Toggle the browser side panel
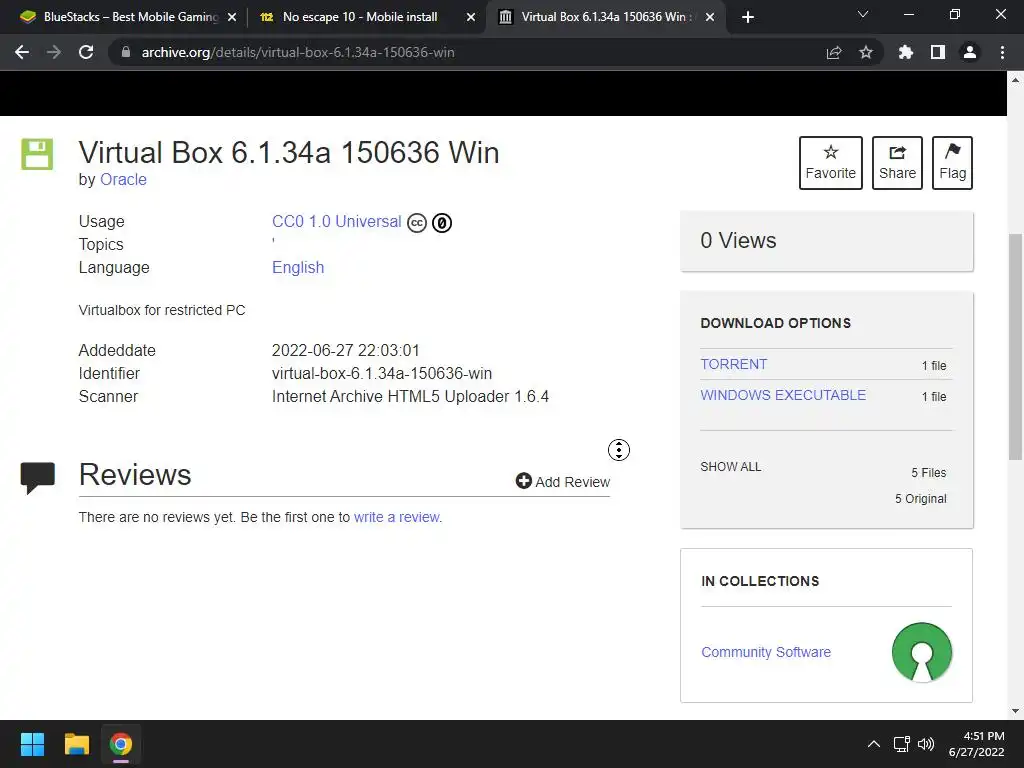Viewport: 1024px width, 768px height. pyautogui.click(x=938, y=52)
